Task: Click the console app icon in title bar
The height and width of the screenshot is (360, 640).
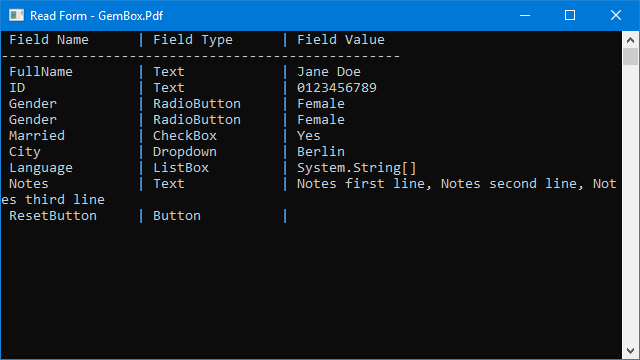Action: pos(16,16)
